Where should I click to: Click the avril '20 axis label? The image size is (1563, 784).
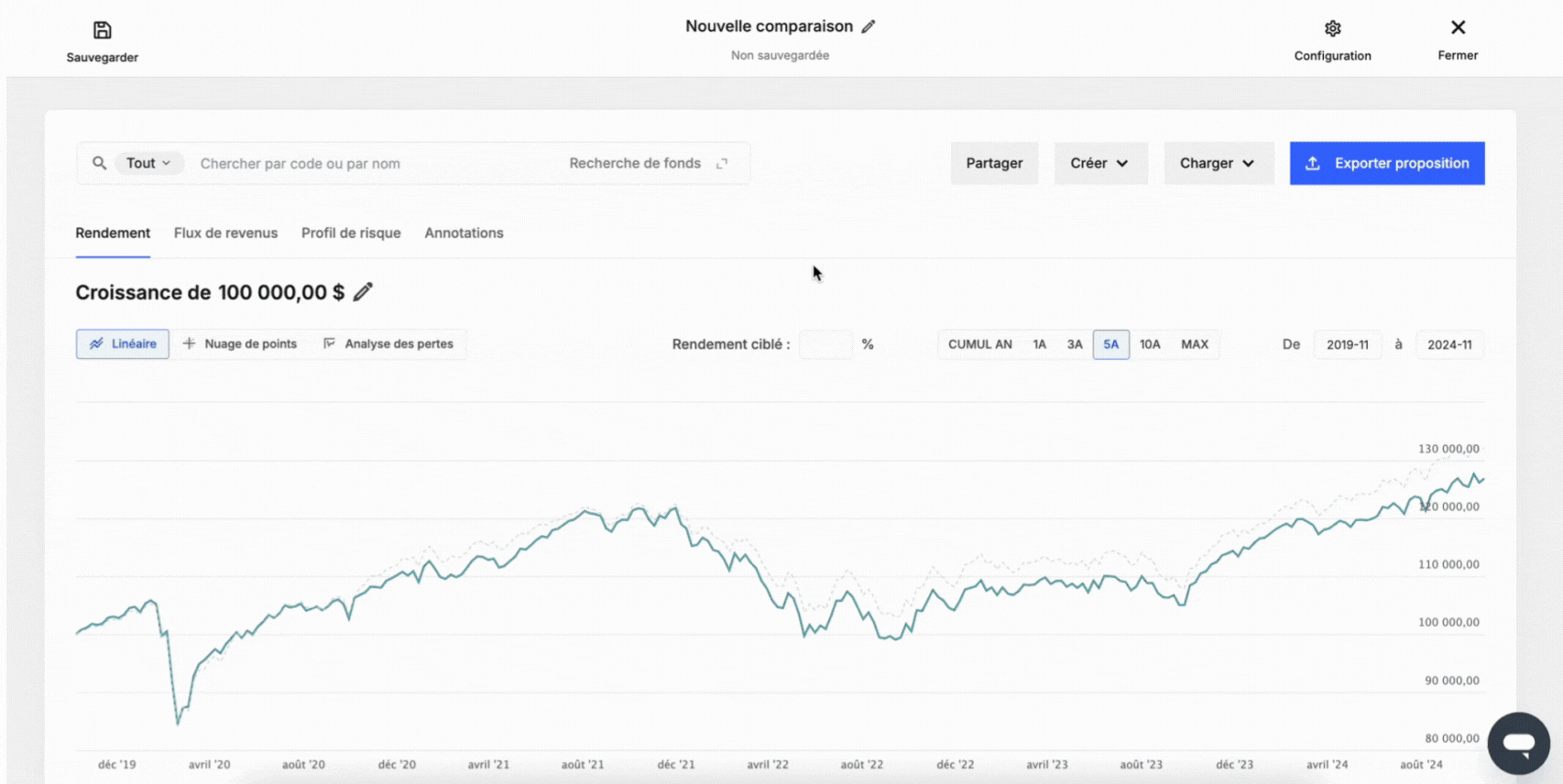point(209,765)
